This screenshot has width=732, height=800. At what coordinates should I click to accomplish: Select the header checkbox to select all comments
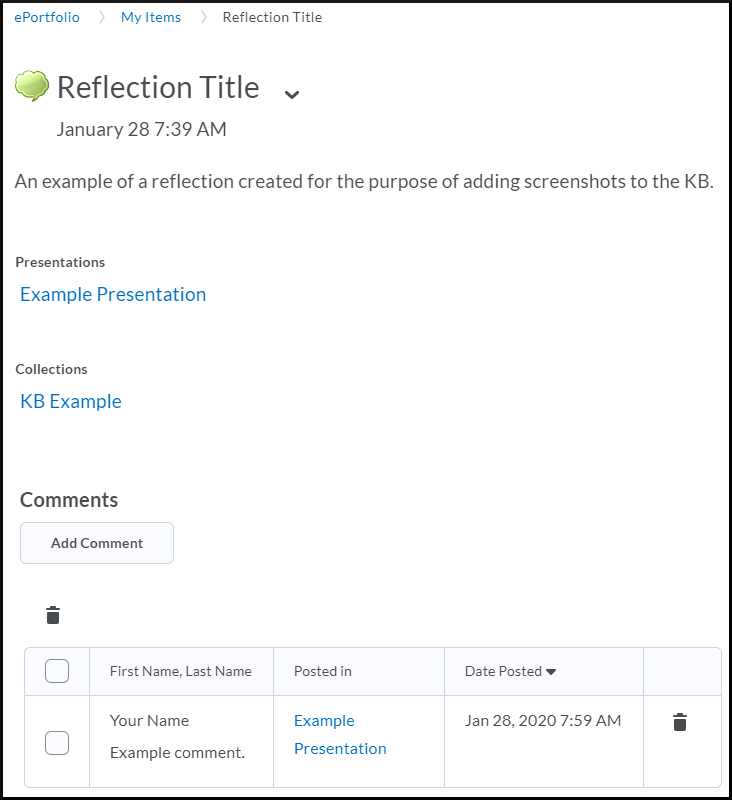click(x=57, y=671)
